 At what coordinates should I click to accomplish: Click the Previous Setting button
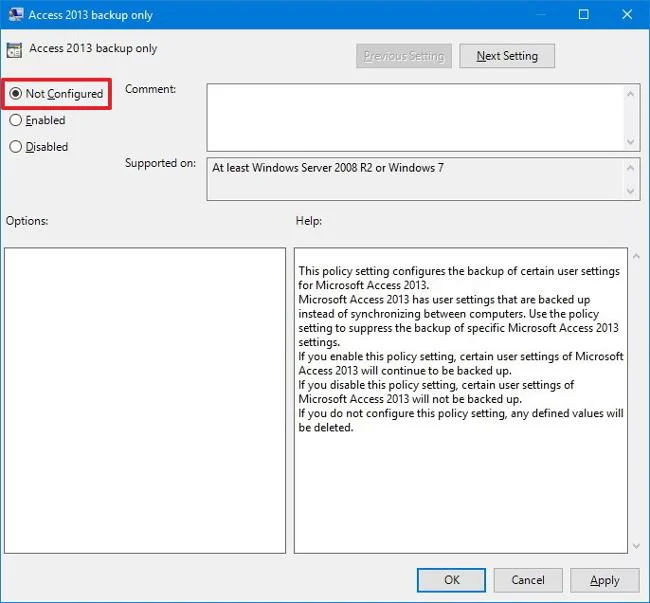[x=404, y=56]
